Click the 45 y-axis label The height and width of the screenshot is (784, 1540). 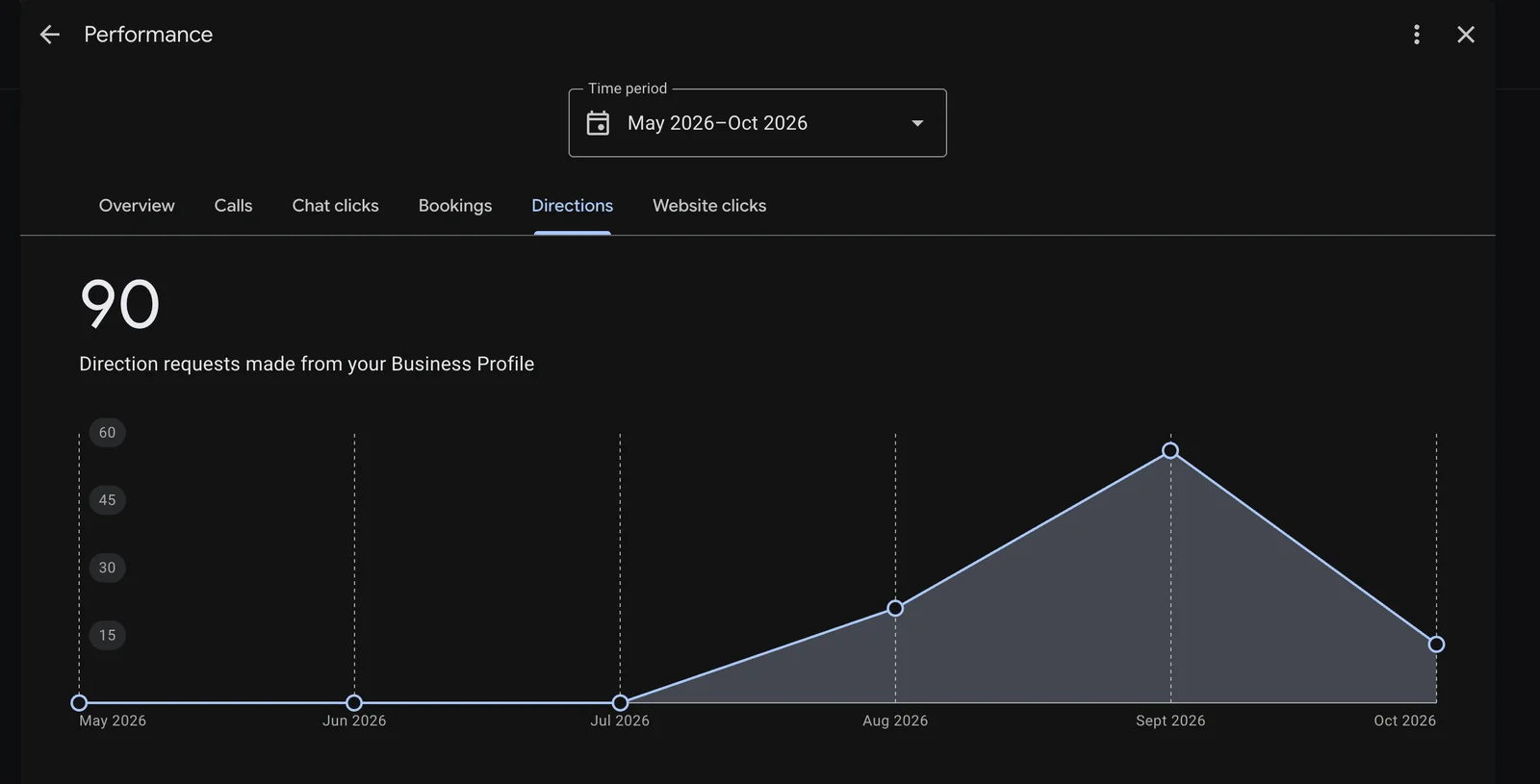(107, 500)
